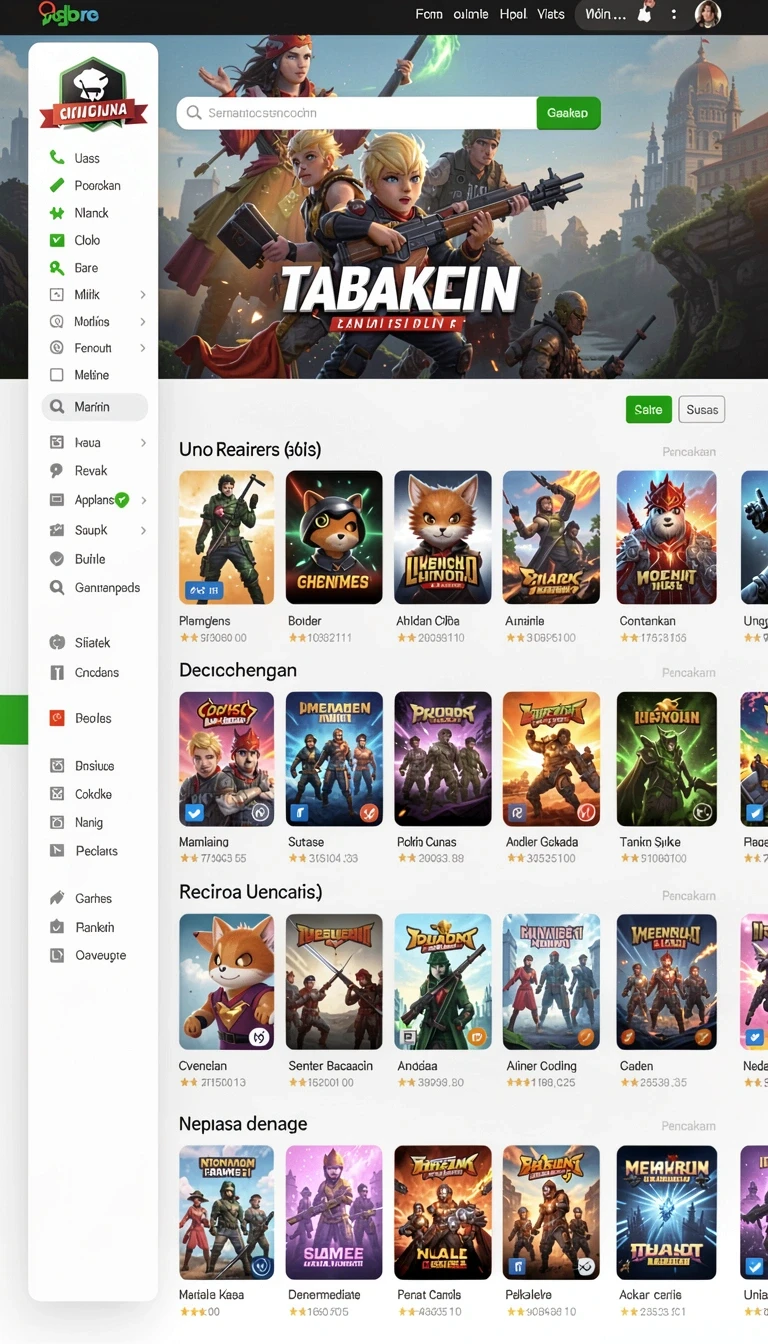Click the green check badge on Applans

[122, 499]
